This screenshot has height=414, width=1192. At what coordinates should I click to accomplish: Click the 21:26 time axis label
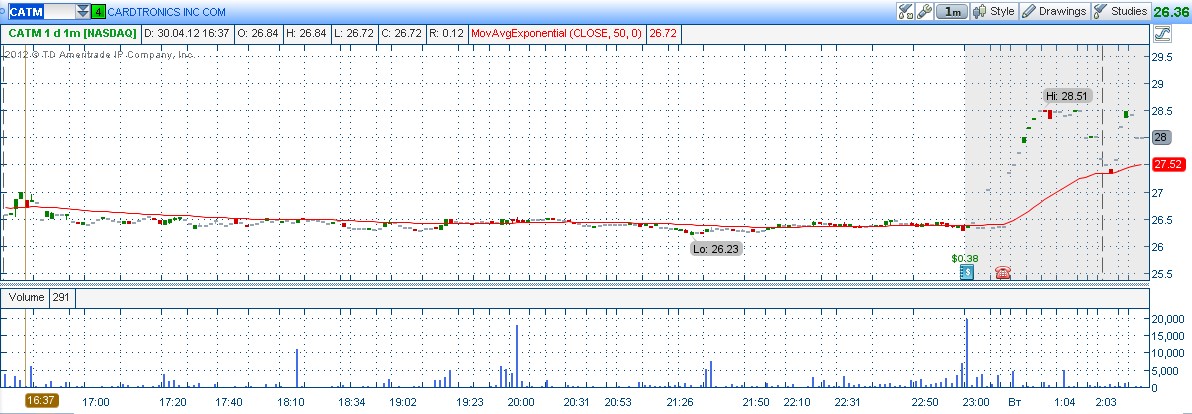point(682,402)
